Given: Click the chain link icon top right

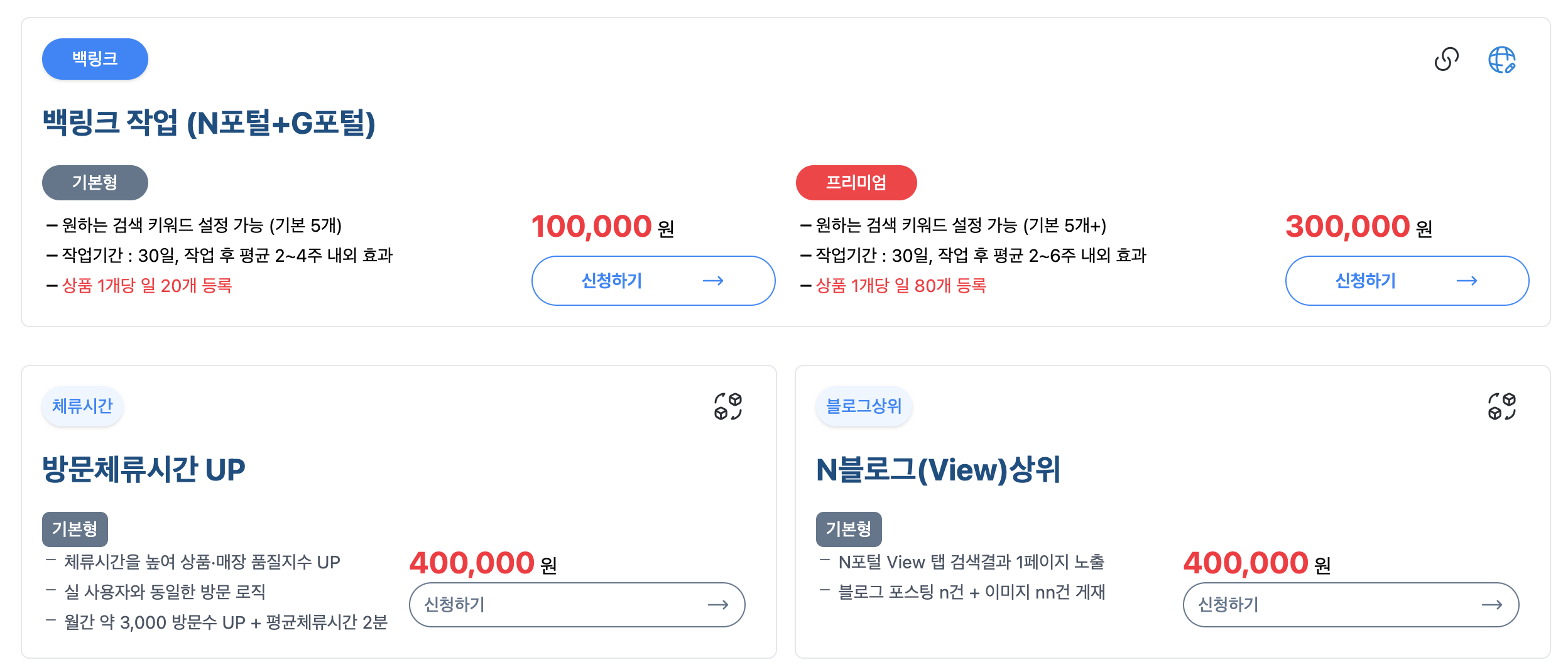Looking at the screenshot, I should point(1445,58).
